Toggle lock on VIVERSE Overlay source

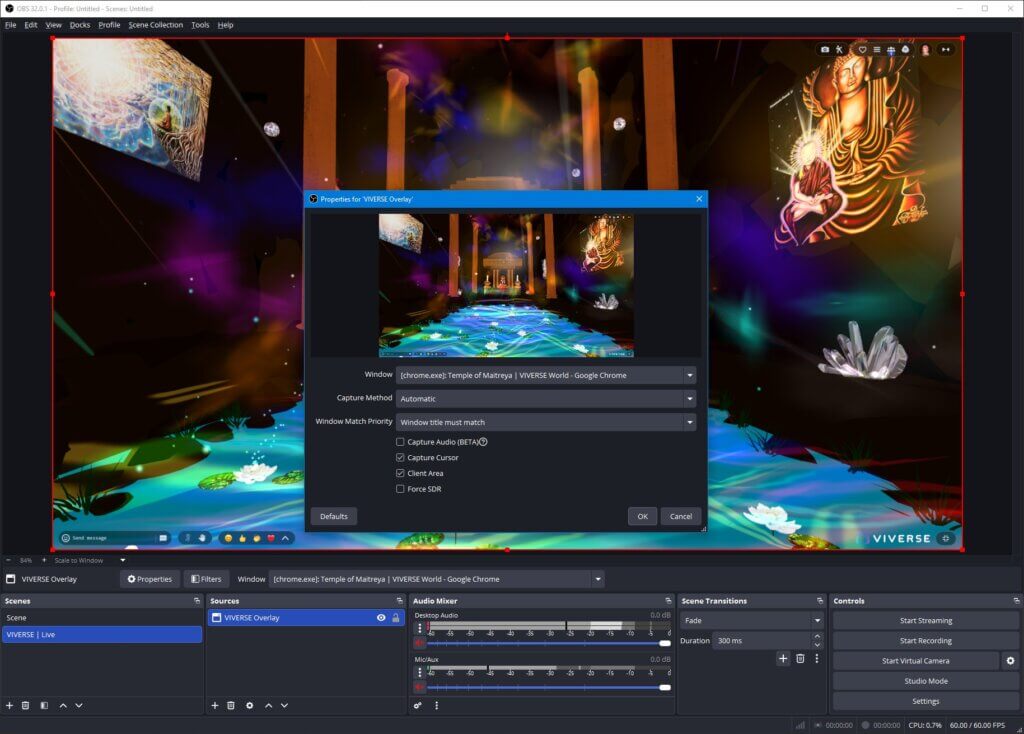point(395,618)
